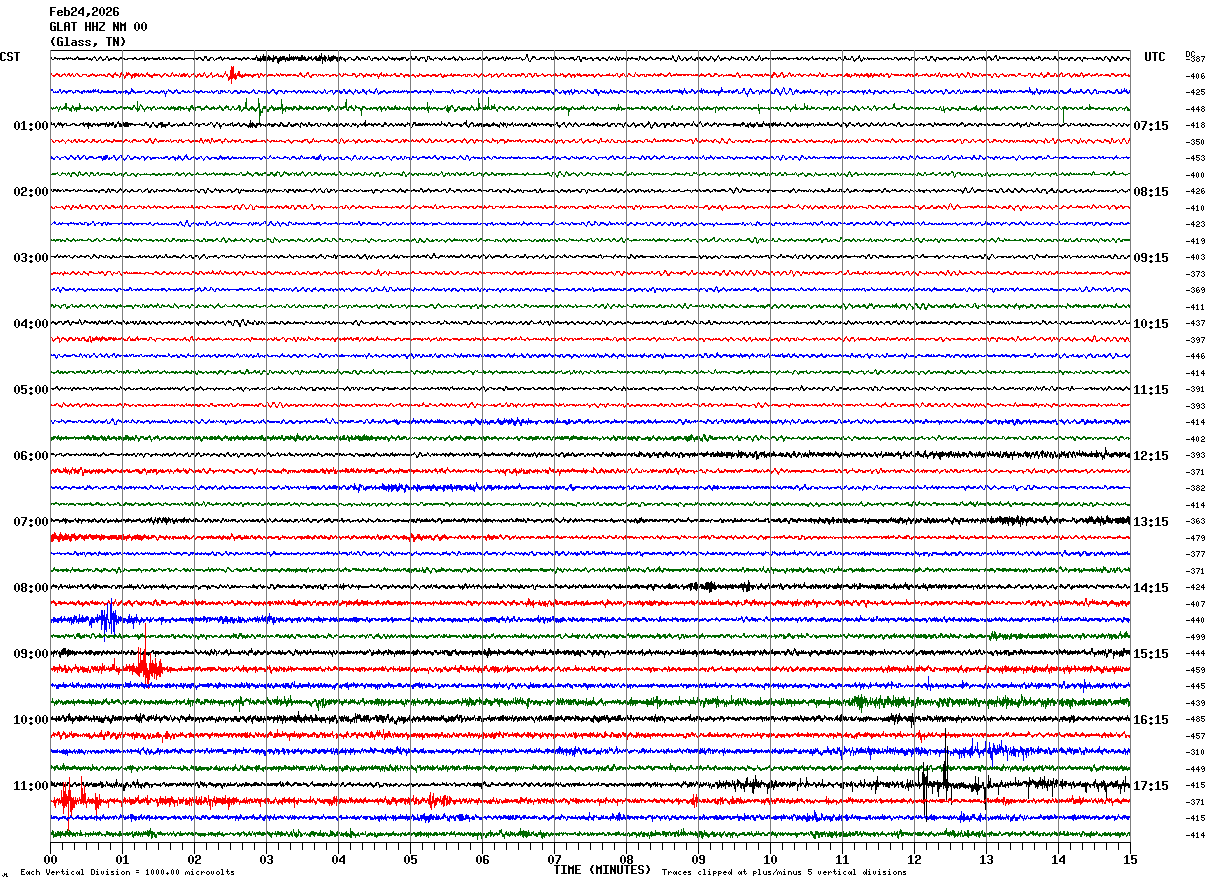Select the 08:00 CST time label
The image size is (1210, 886).
coord(31,588)
